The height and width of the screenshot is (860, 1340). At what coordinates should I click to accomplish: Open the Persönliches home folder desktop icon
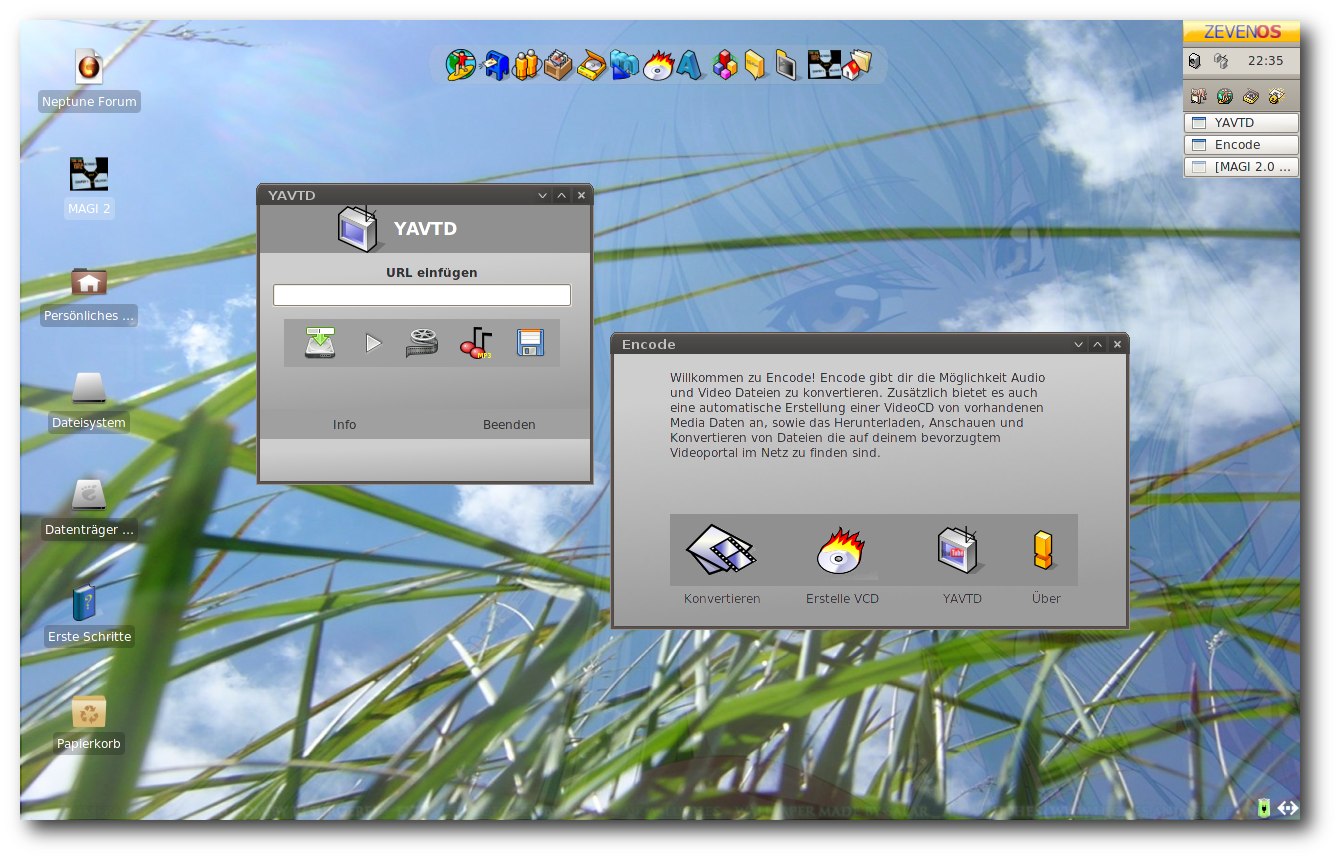pyautogui.click(x=89, y=282)
